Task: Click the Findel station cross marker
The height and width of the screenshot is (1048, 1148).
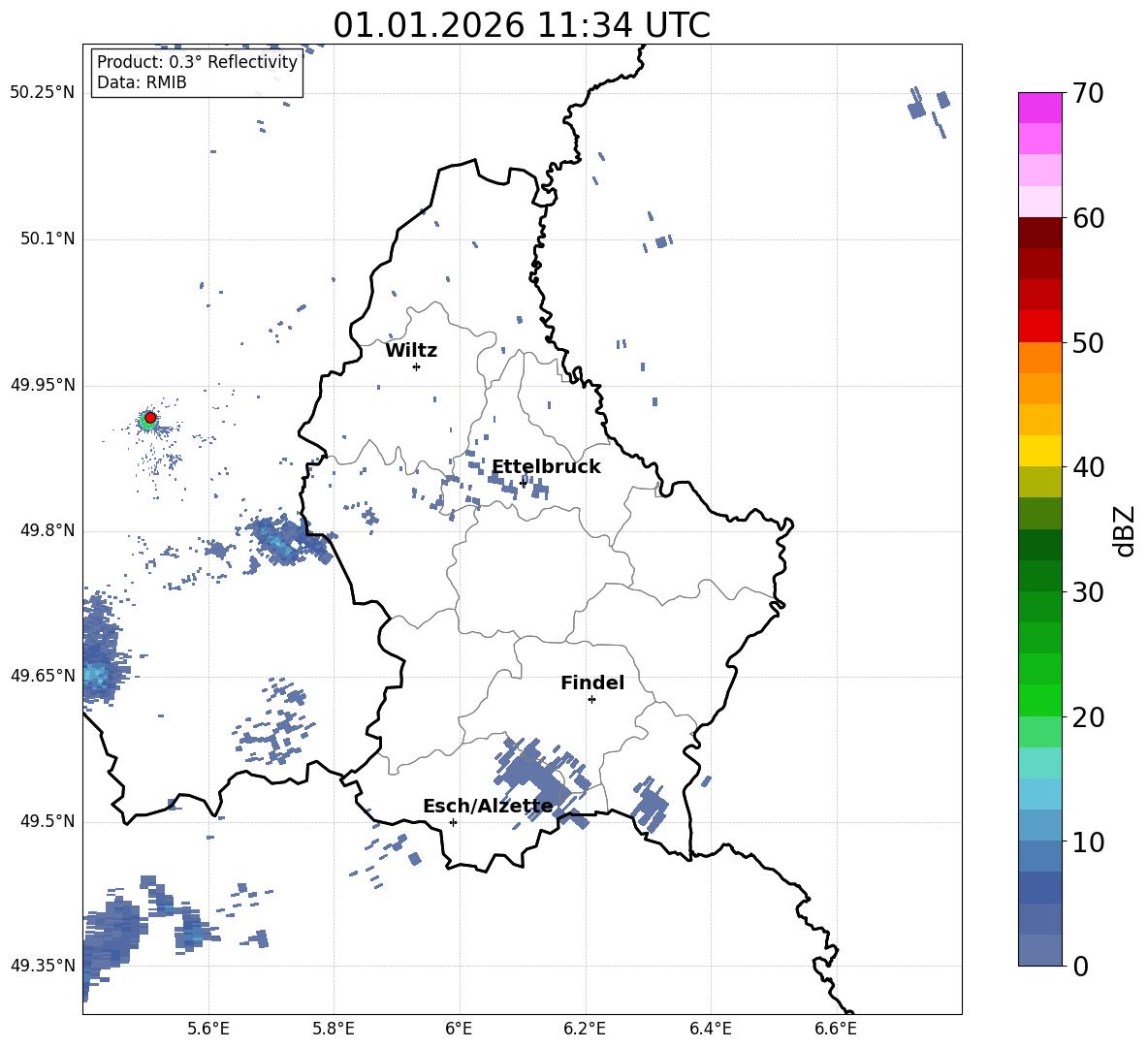Action: [x=591, y=700]
